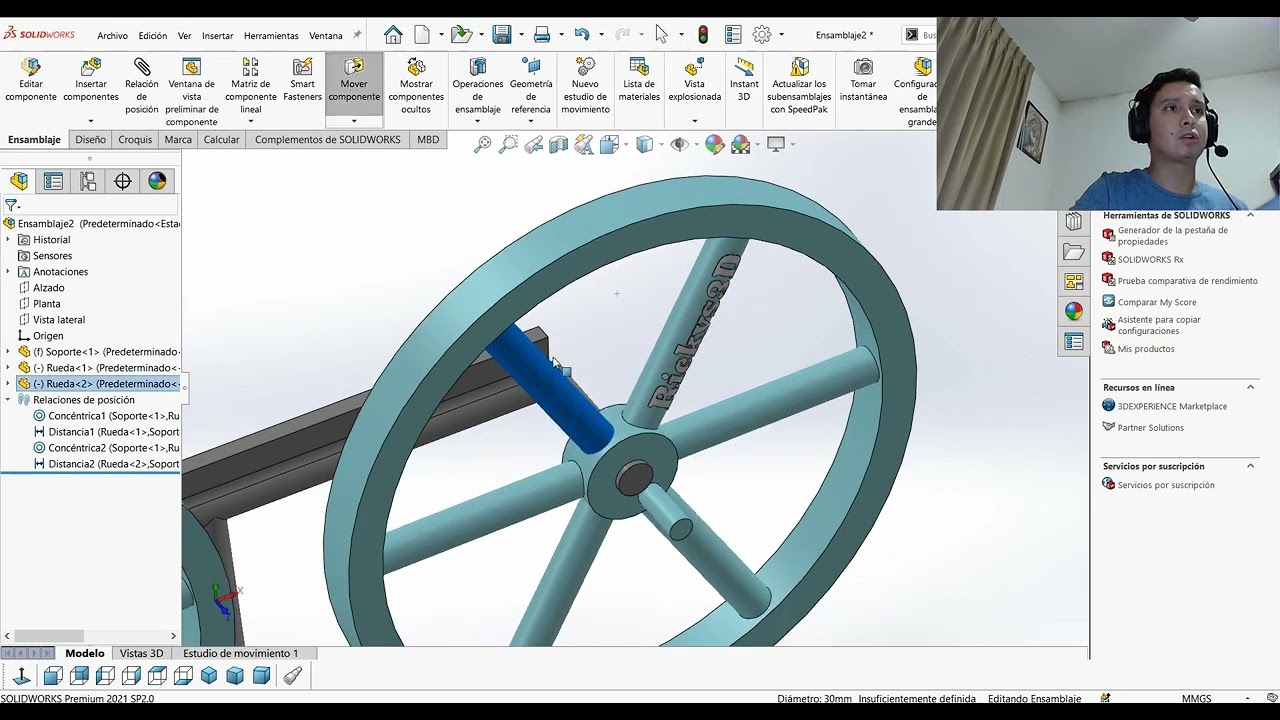The image size is (1280, 720).
Task: Open Mis productos link
Action: [1146, 349]
